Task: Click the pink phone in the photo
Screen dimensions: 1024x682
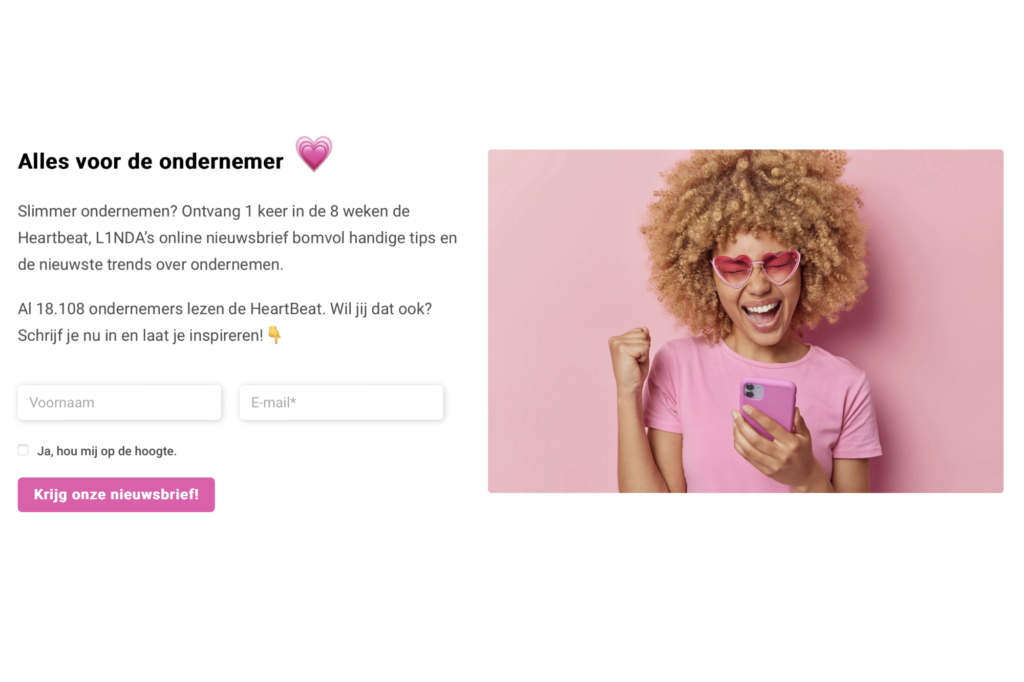Action: (768, 408)
